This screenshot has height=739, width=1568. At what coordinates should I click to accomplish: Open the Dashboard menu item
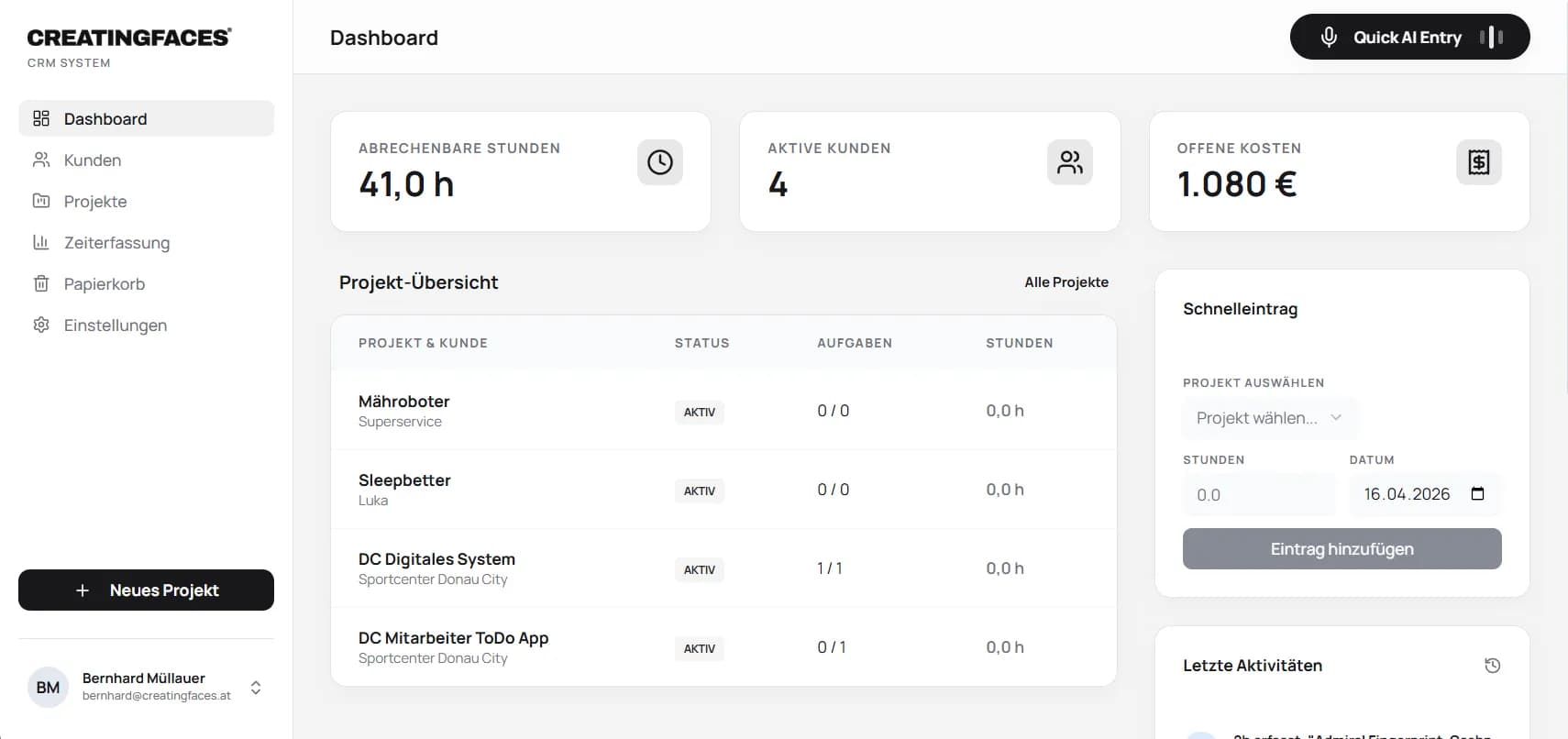click(146, 118)
